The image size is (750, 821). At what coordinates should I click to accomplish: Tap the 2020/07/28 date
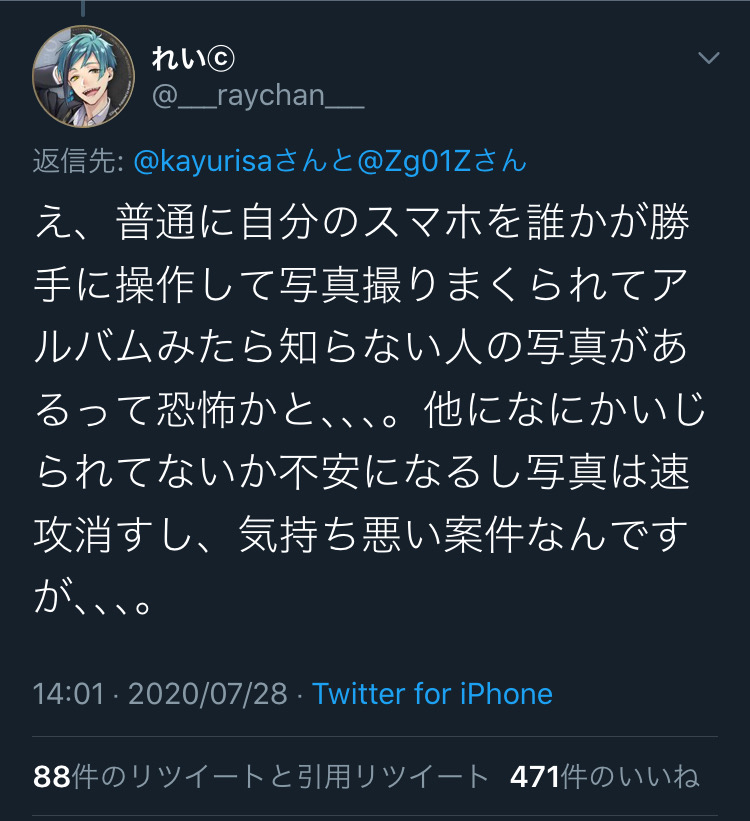[208, 694]
